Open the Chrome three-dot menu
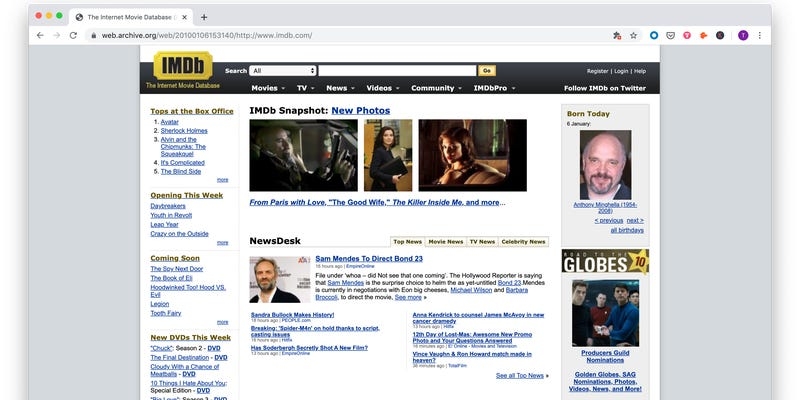 pos(760,35)
